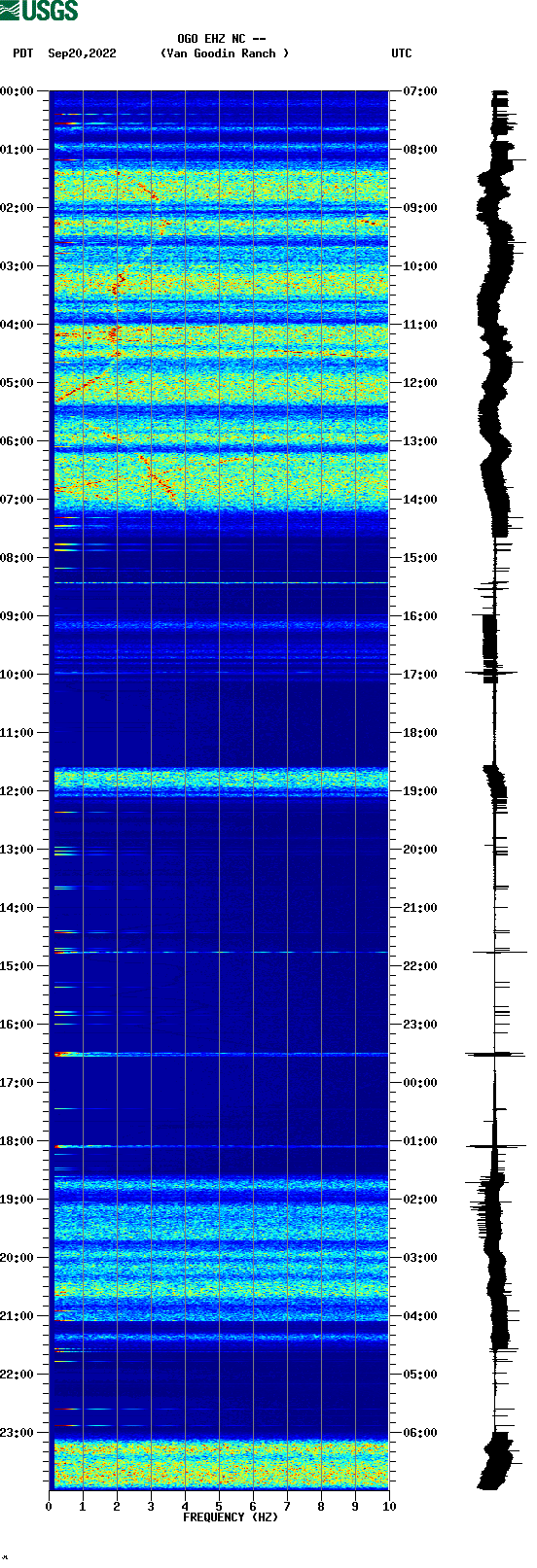Click the frequency axis tick label 5
The height and width of the screenshot is (1568, 537).
coord(219,1507)
